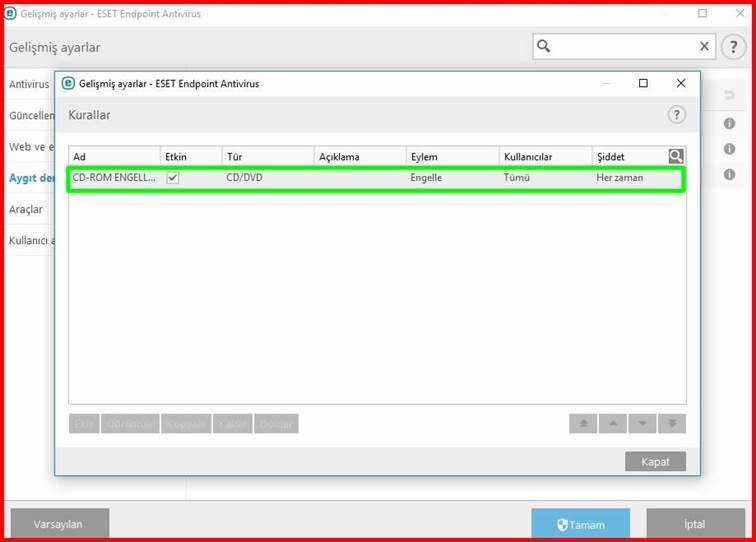Close the Kurallar dialog with X
Viewport: 756px width, 542px height.
[681, 83]
